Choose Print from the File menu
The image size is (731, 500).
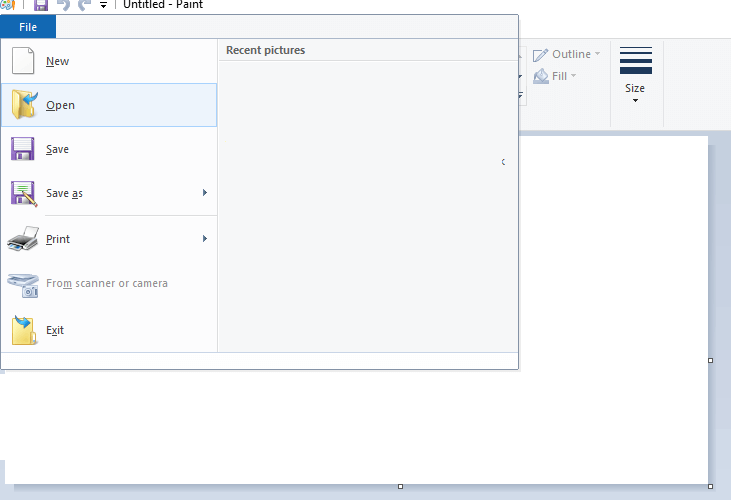[109, 239]
